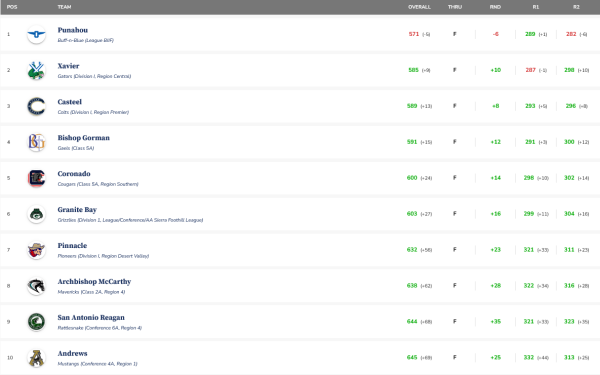Select Casteel's overall score 589
Image resolution: width=600 pixels, height=375 pixels.
coord(412,106)
